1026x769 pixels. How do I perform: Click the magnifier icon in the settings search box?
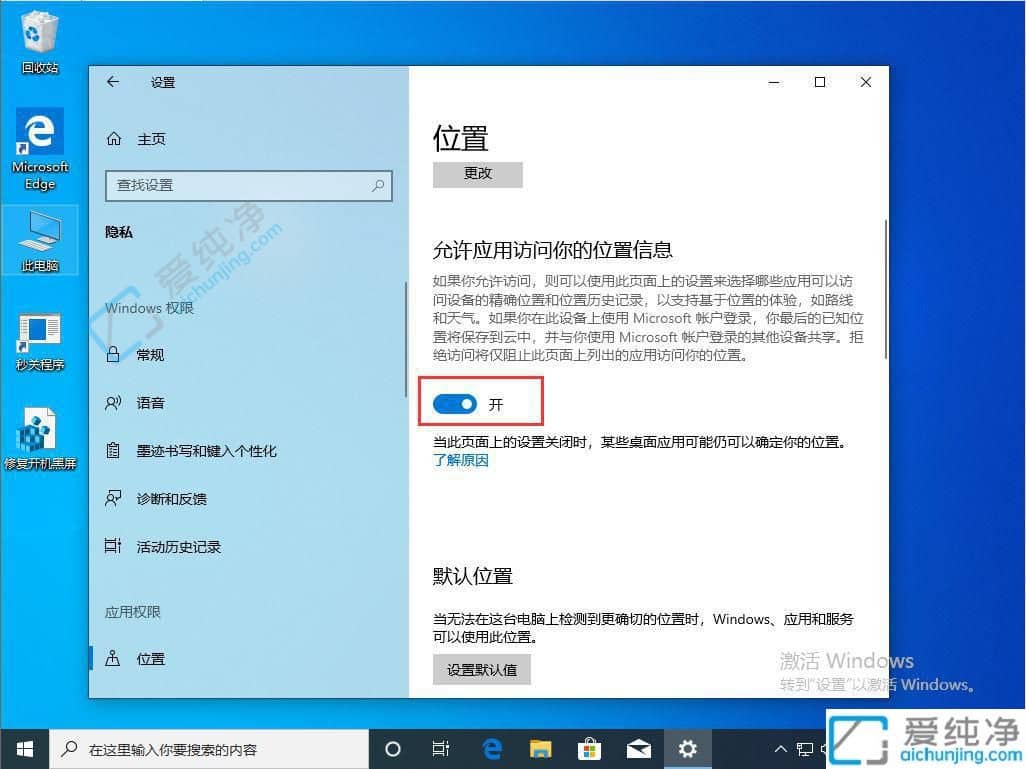coord(378,186)
